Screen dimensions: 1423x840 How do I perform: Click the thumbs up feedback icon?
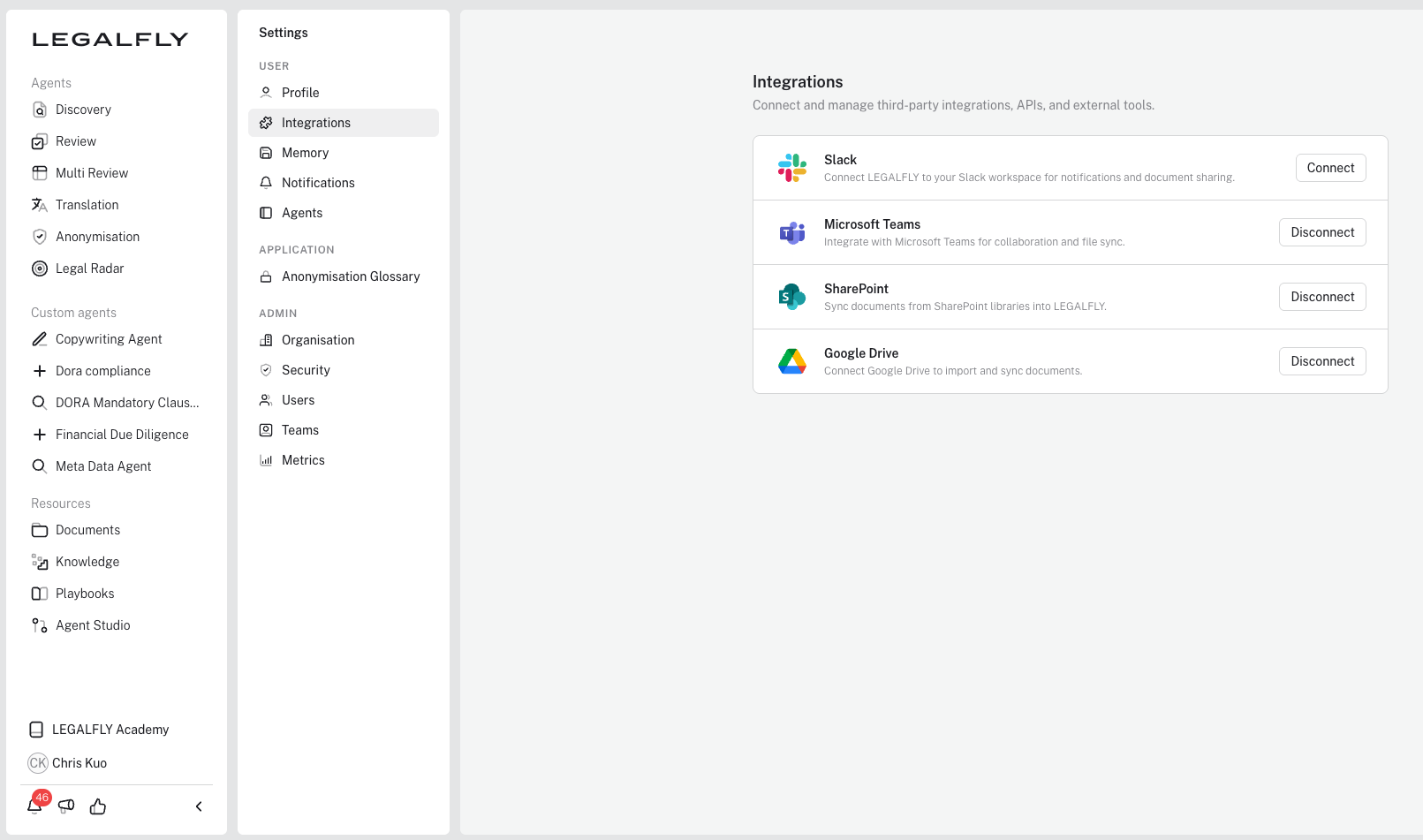98,806
